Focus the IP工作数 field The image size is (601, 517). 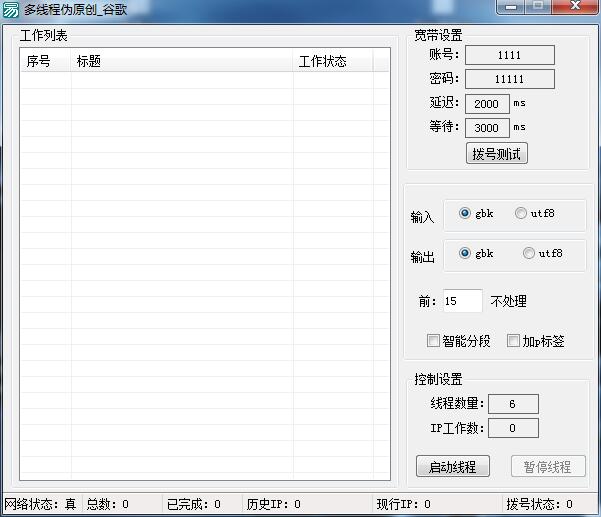click(513, 428)
